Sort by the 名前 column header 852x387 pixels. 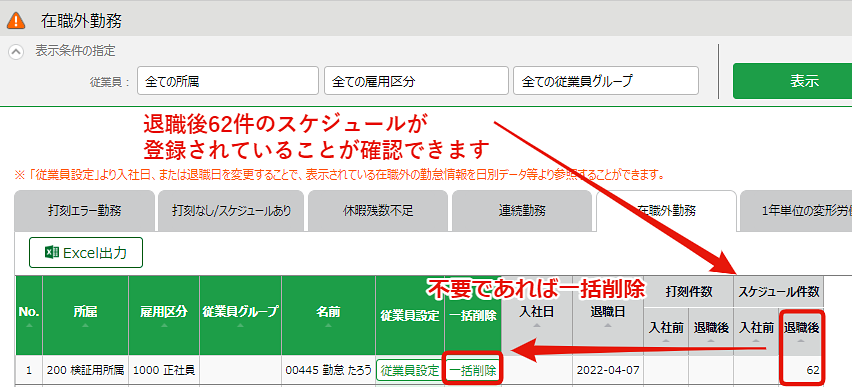(328, 315)
